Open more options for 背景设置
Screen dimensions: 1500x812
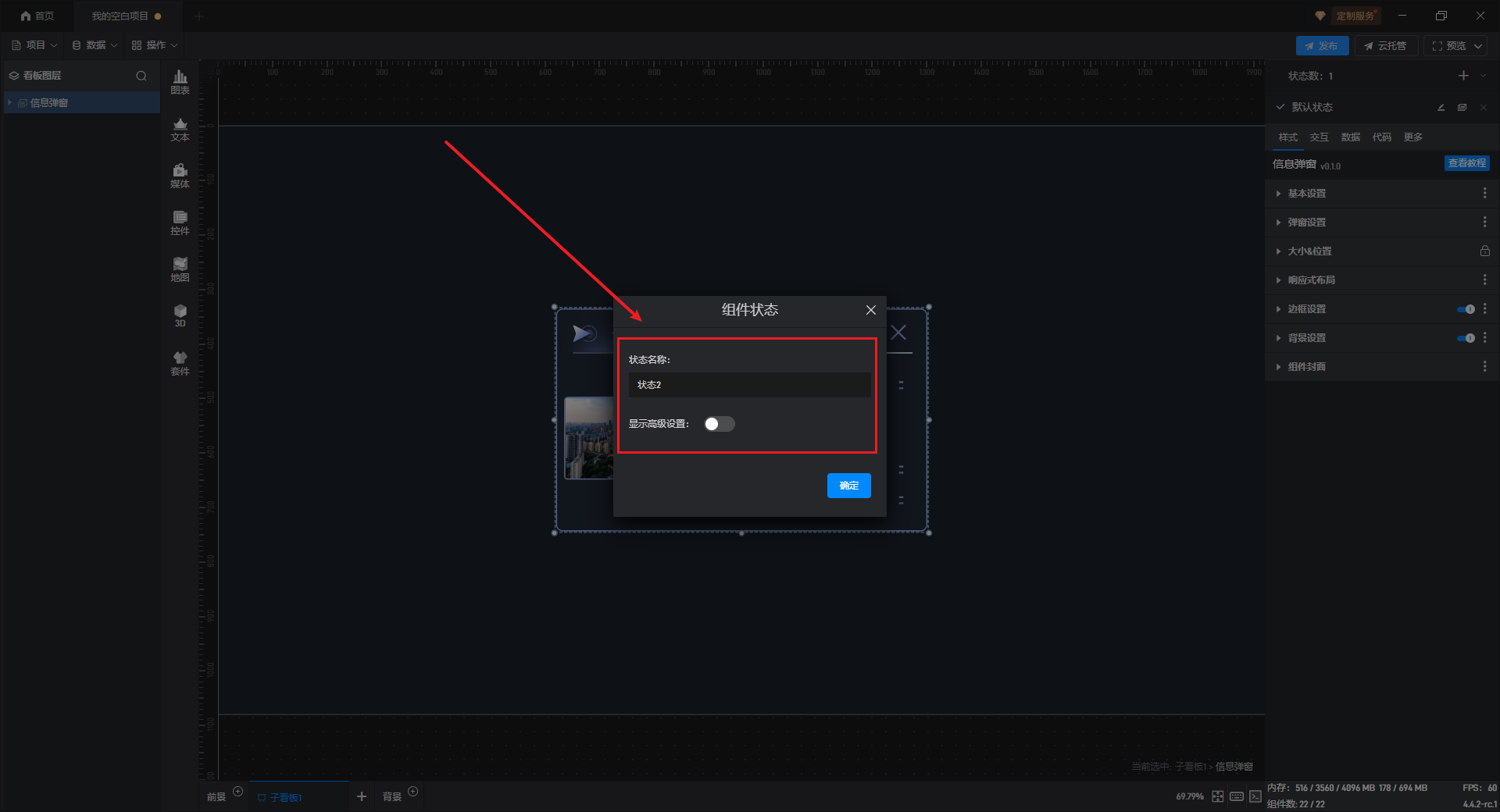[x=1484, y=337]
